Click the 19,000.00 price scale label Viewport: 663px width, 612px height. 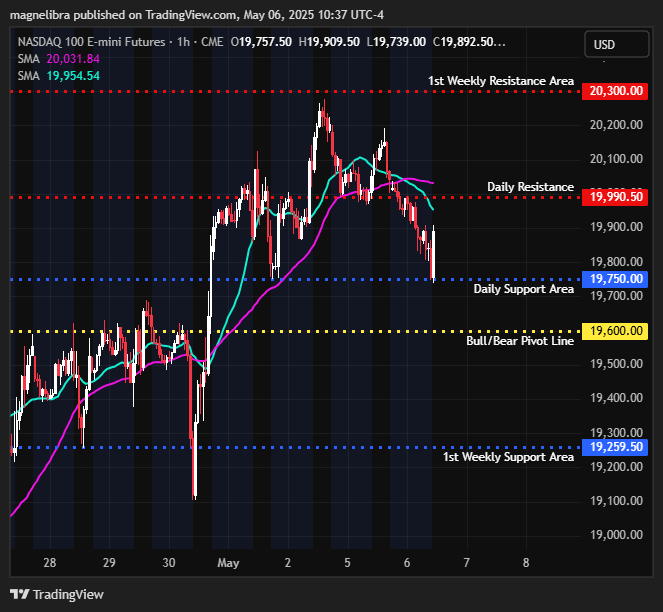tap(616, 535)
